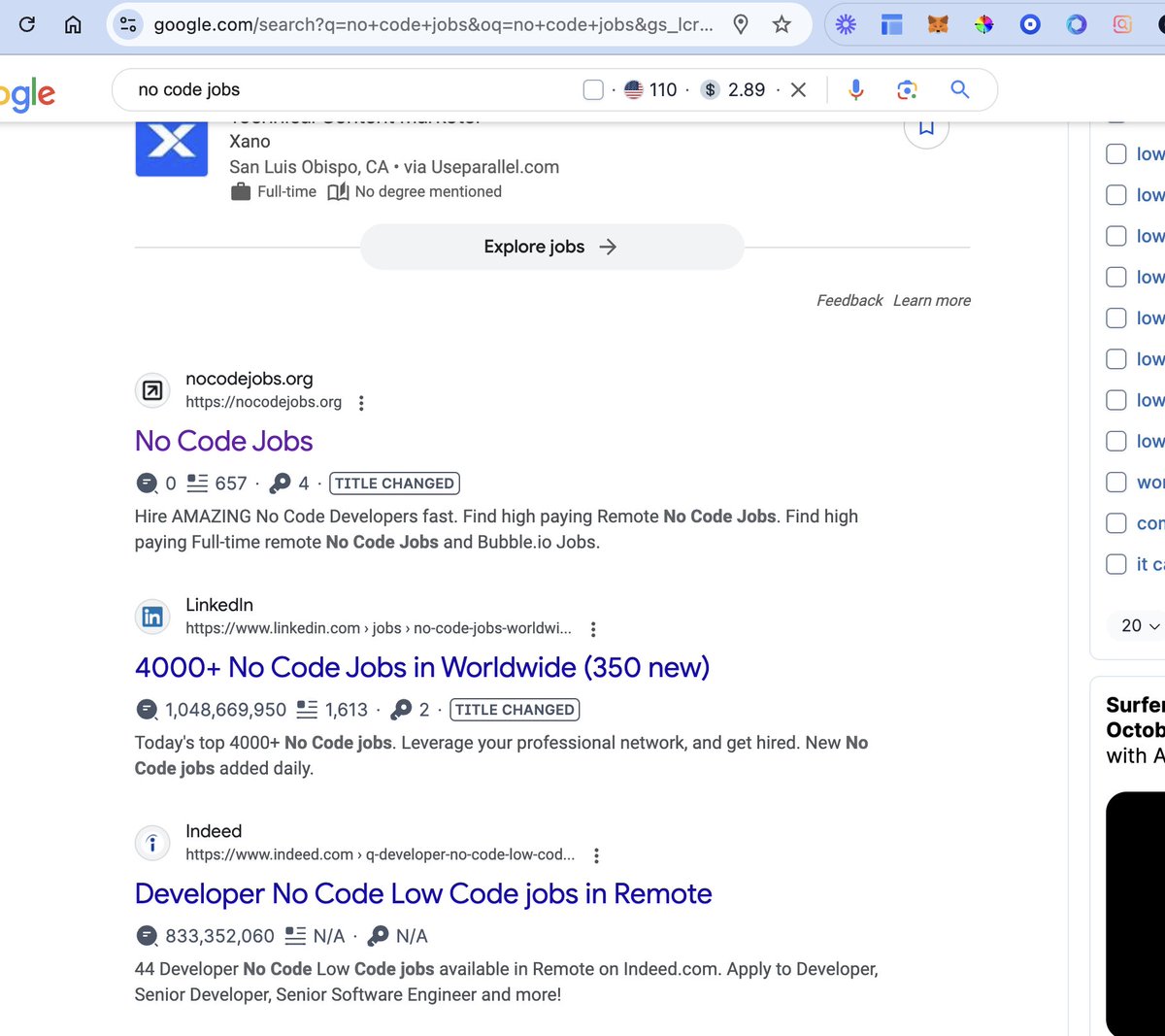Reload the page with the refresh icon
The width and height of the screenshot is (1165, 1036).
[27, 24]
